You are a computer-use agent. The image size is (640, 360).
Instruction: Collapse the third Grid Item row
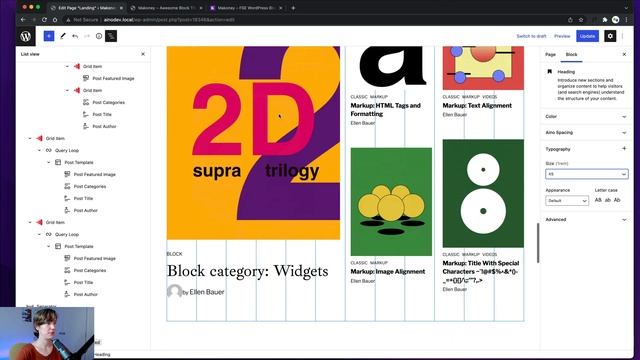[30, 138]
